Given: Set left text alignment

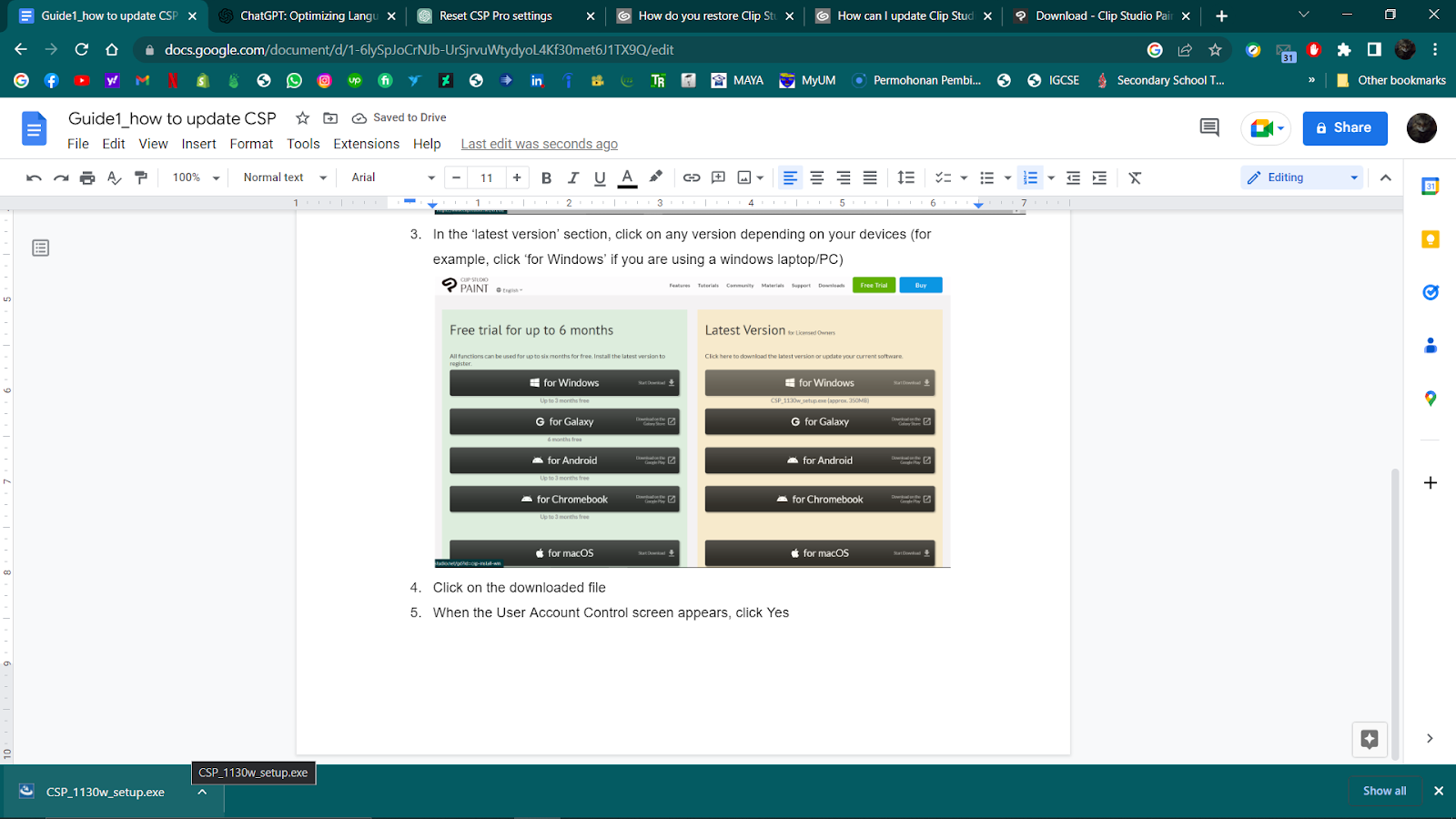Looking at the screenshot, I should [790, 177].
